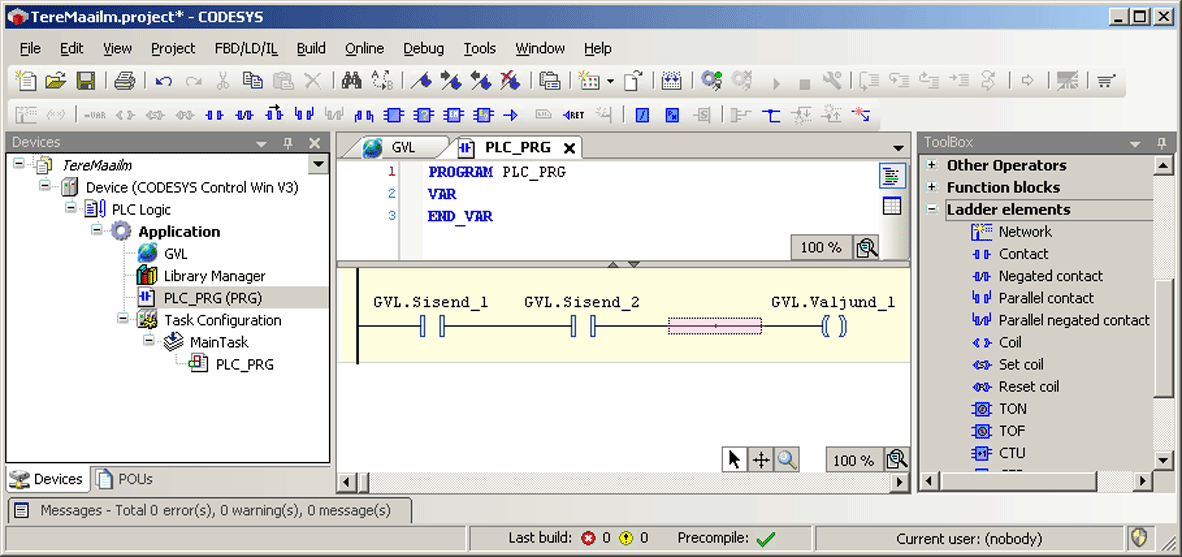Open the Build menu

pos(311,48)
